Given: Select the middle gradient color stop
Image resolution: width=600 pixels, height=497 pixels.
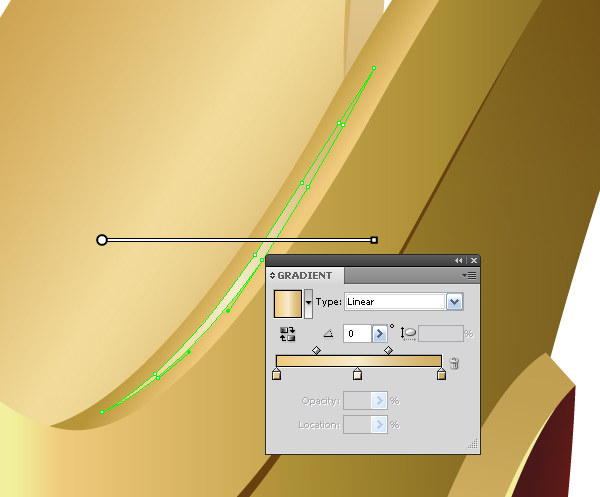Looking at the screenshot, I should [x=357, y=374].
